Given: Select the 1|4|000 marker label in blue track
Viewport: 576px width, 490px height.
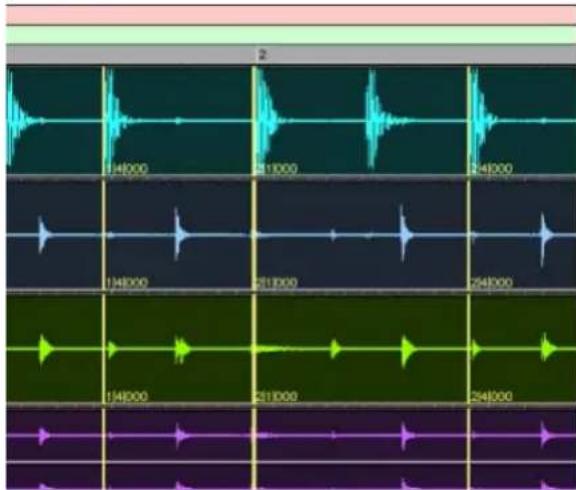Looking at the screenshot, I should [x=127, y=283].
